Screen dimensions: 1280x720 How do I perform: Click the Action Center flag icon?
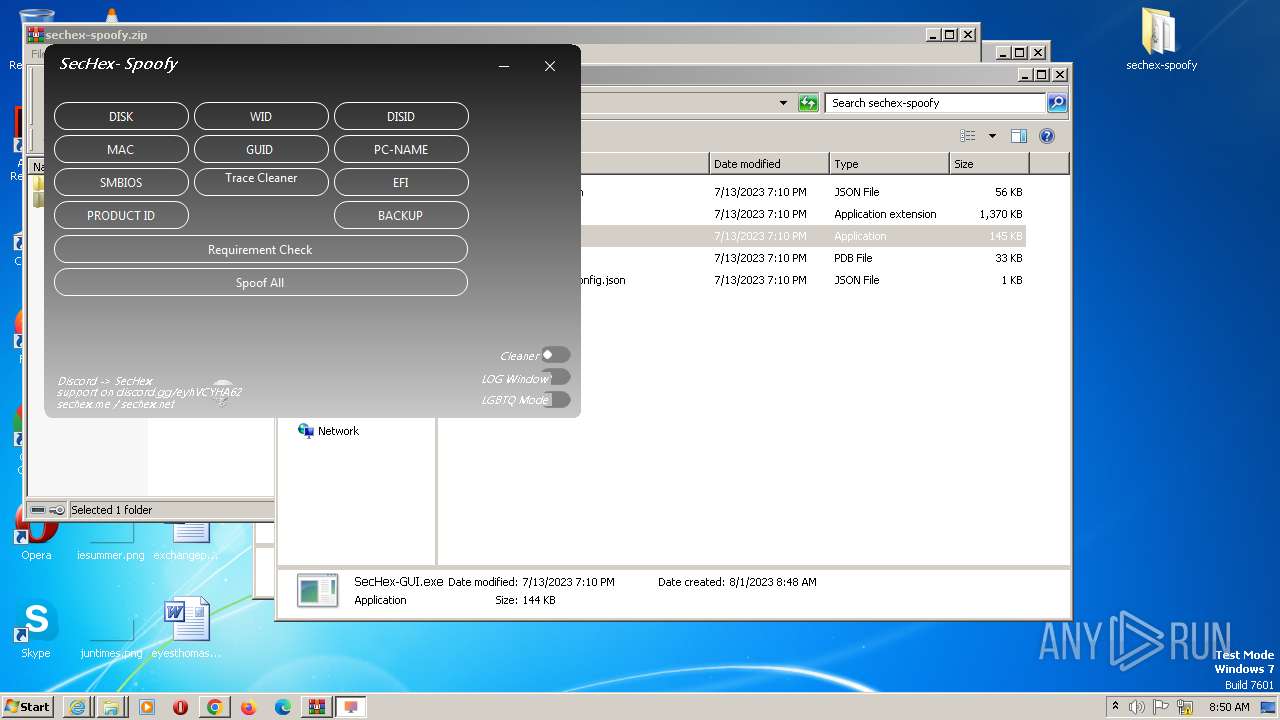pos(1162,707)
